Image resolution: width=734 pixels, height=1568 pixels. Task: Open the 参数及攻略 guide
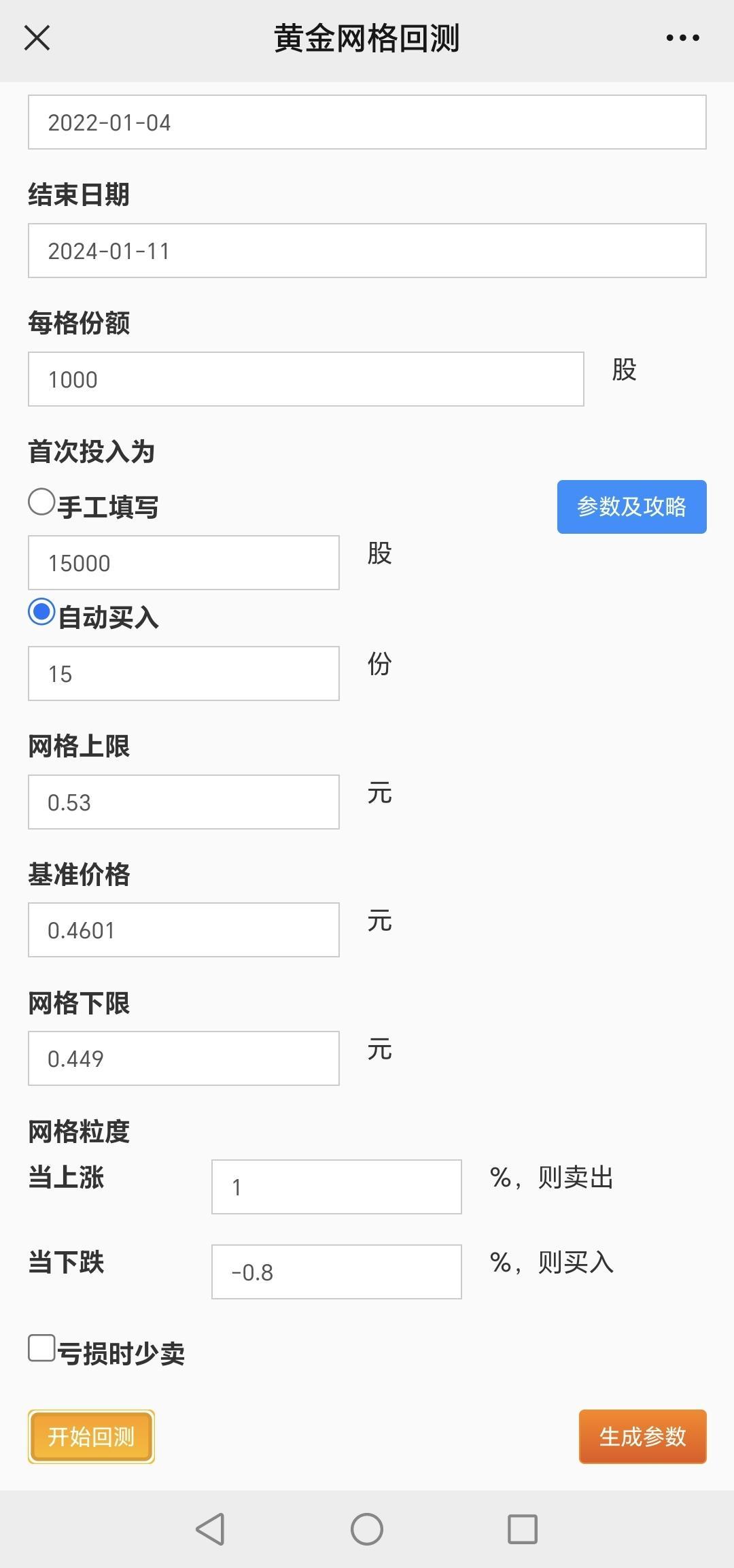click(631, 507)
